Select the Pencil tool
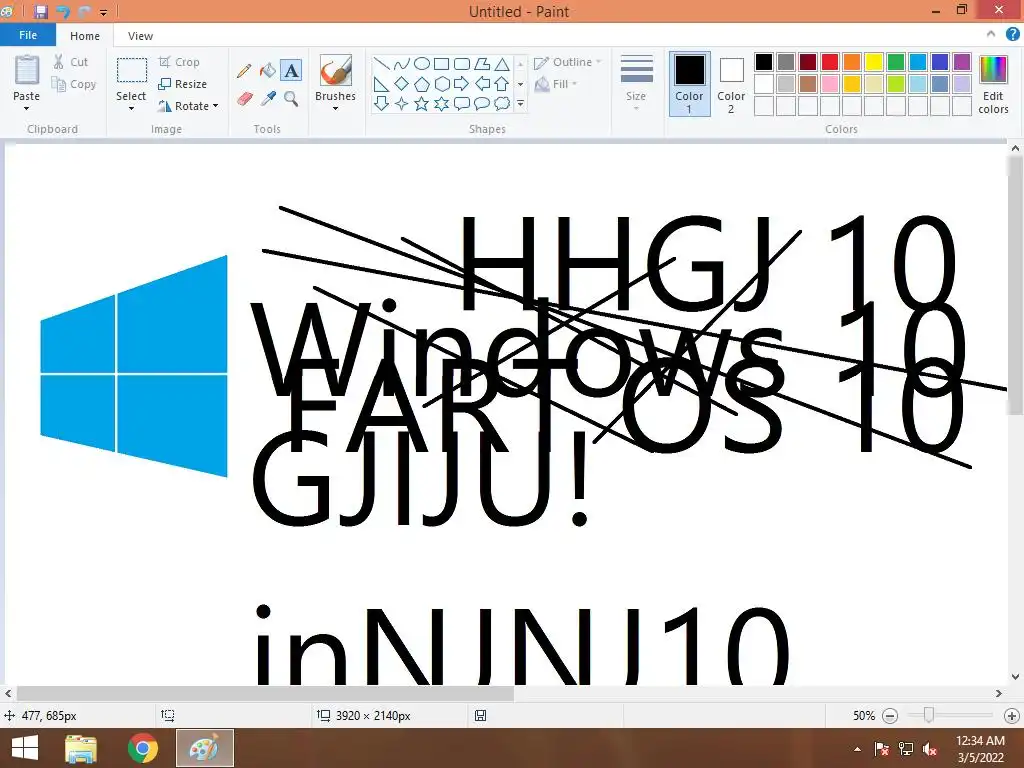Viewport: 1024px width, 768px height. click(245, 71)
